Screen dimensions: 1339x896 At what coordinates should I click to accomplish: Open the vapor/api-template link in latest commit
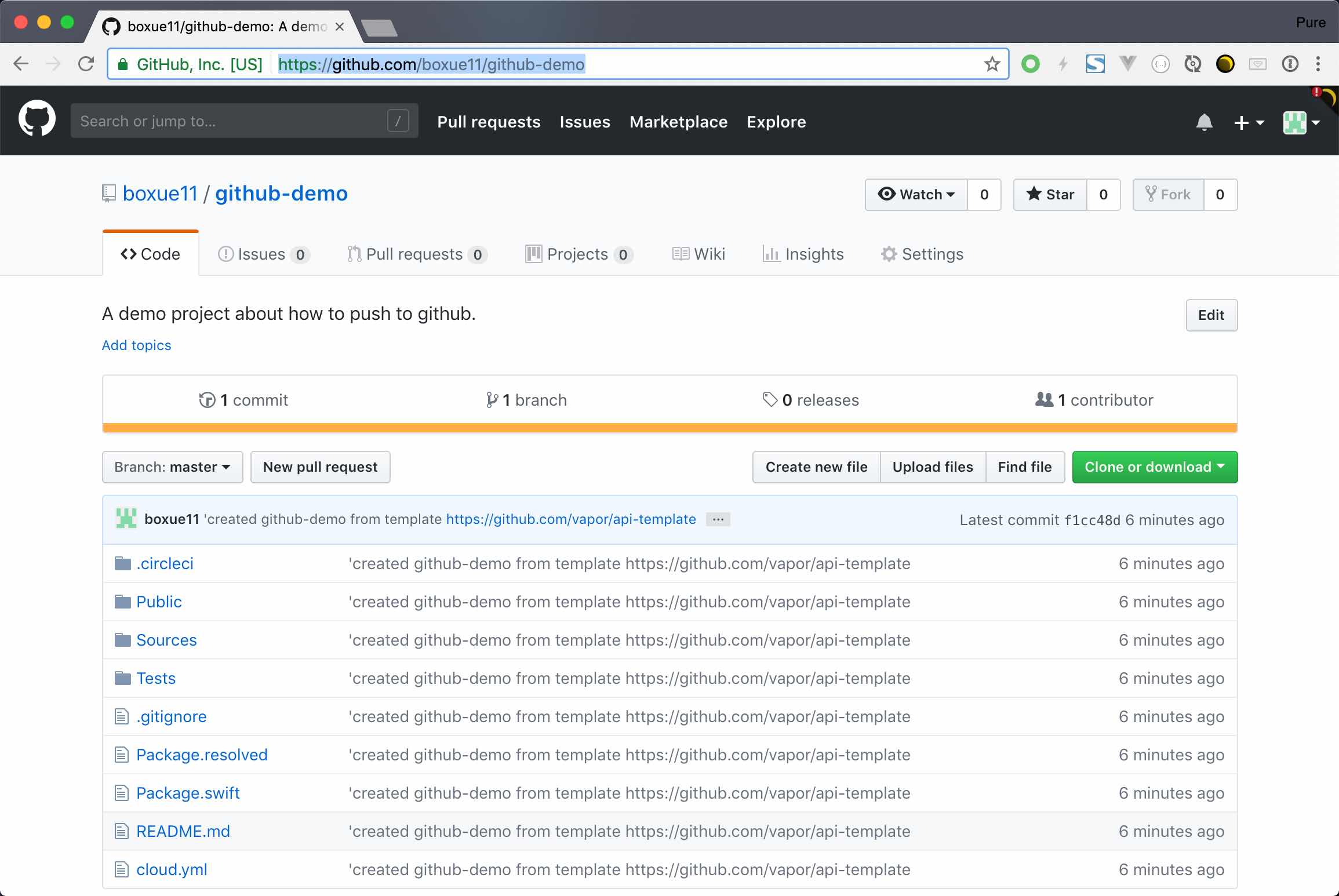pos(571,519)
